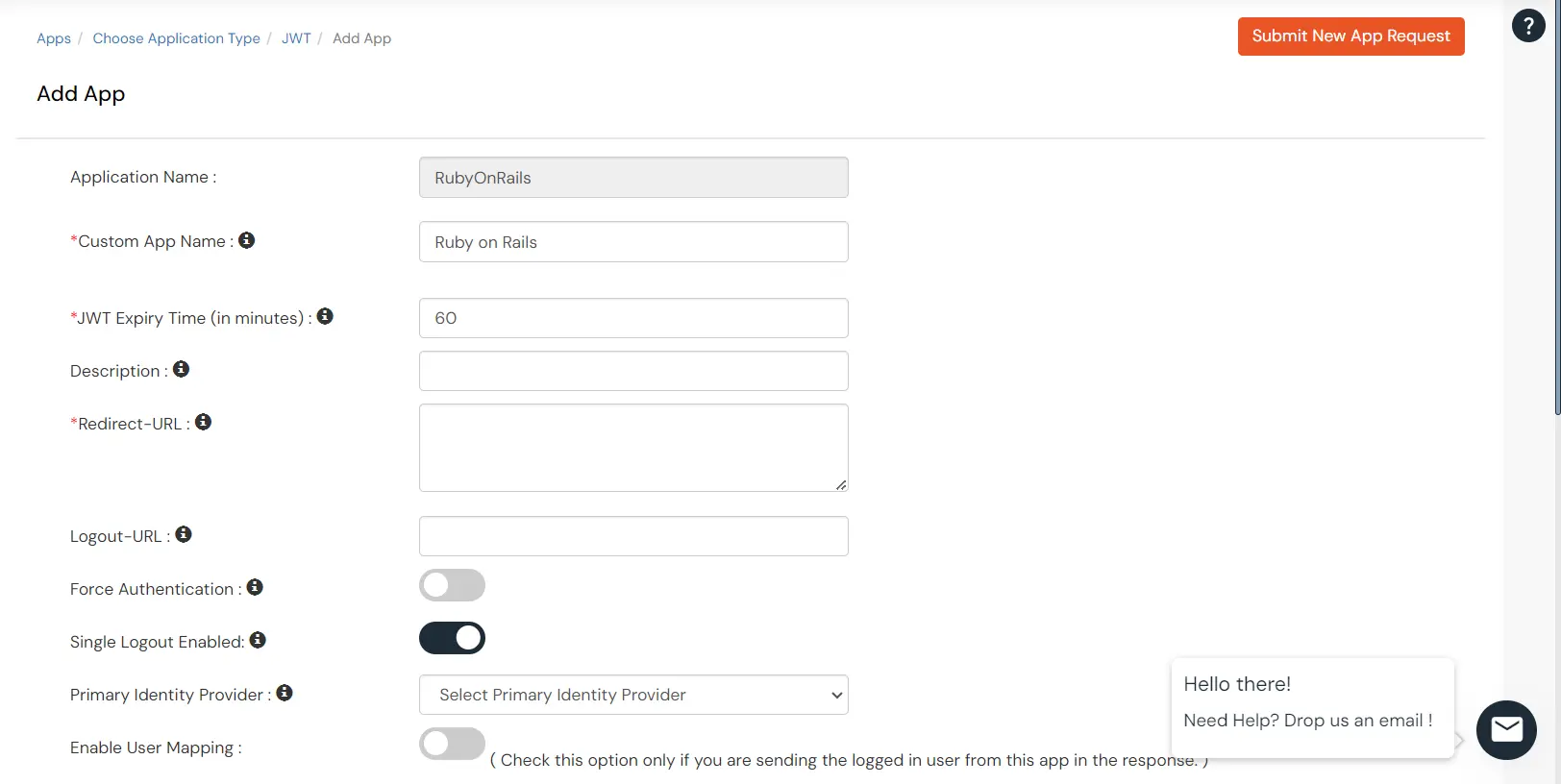
Task: Click info icon beside Redirect-URL label
Action: 203,422
